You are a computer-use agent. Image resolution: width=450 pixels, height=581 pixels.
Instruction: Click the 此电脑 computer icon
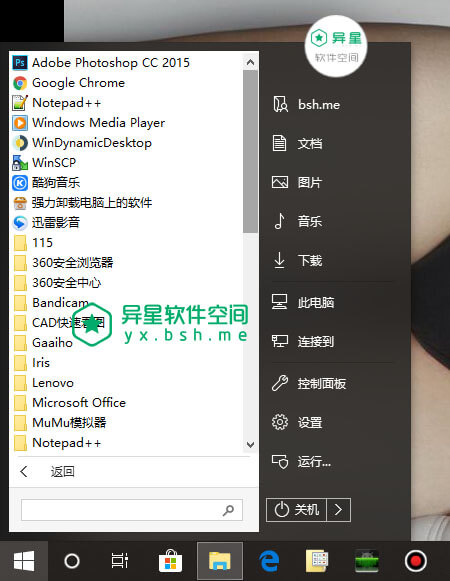[279, 302]
